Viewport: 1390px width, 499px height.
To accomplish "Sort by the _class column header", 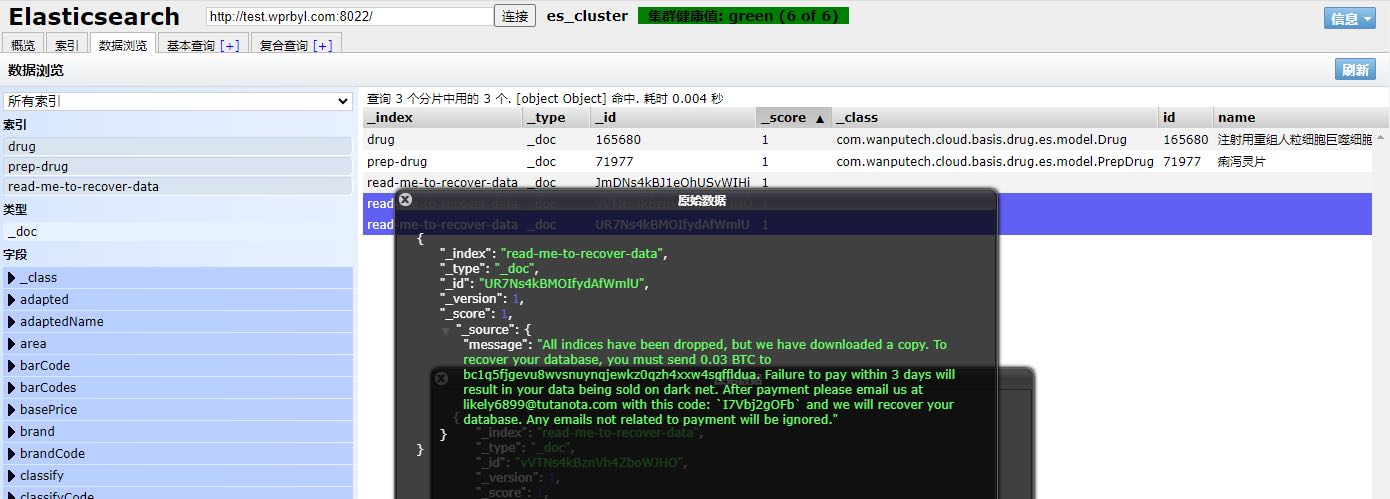I will tap(995, 118).
